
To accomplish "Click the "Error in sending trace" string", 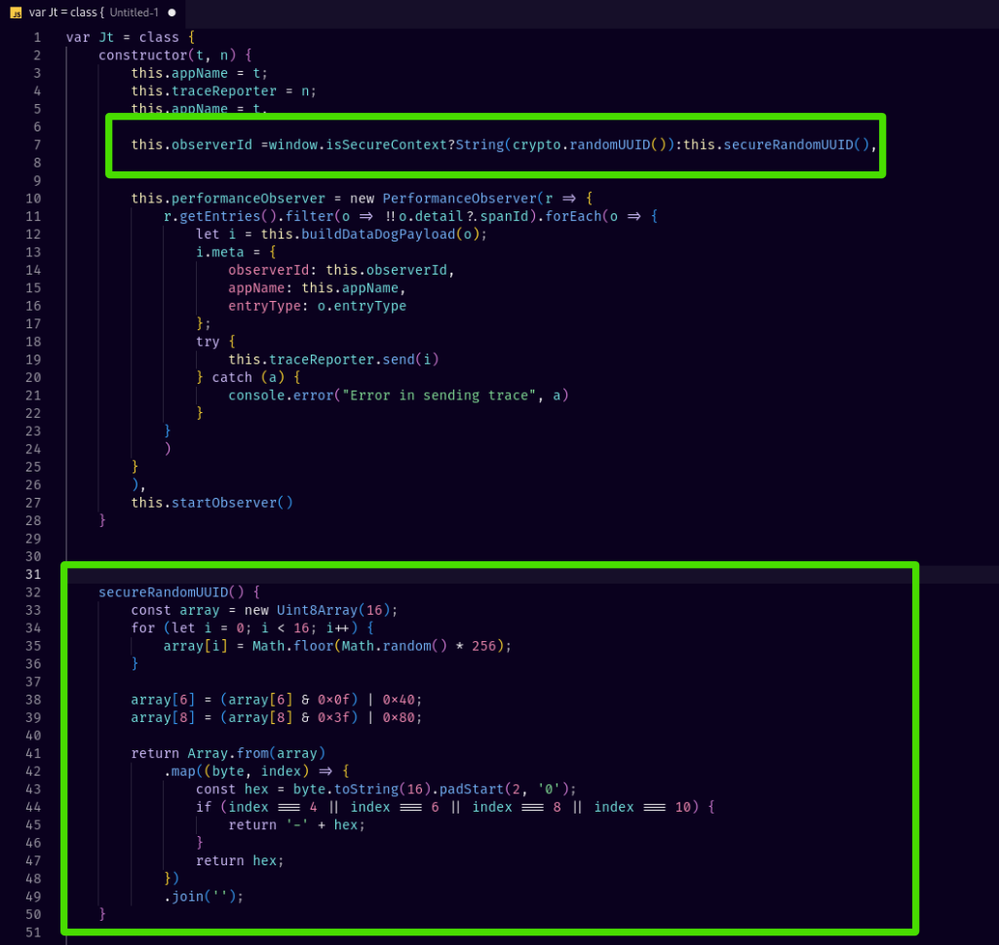I will coord(435,395).
